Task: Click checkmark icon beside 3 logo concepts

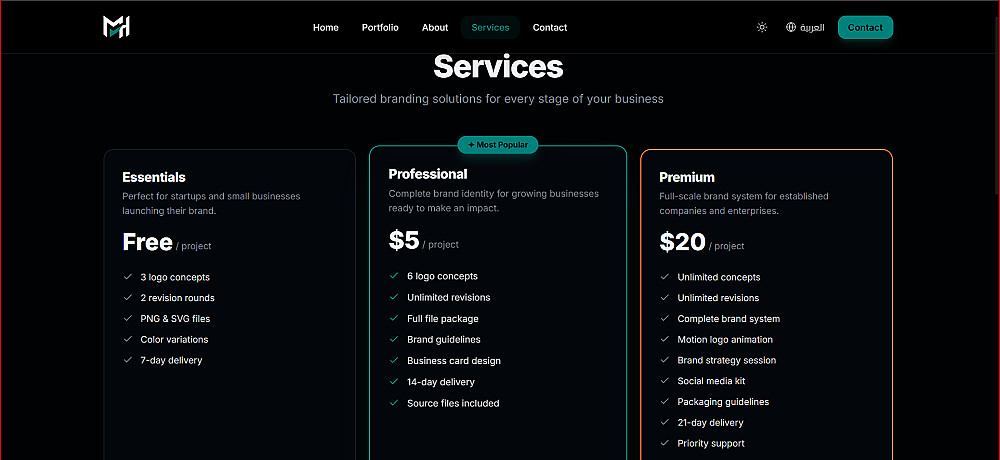Action: pos(128,277)
